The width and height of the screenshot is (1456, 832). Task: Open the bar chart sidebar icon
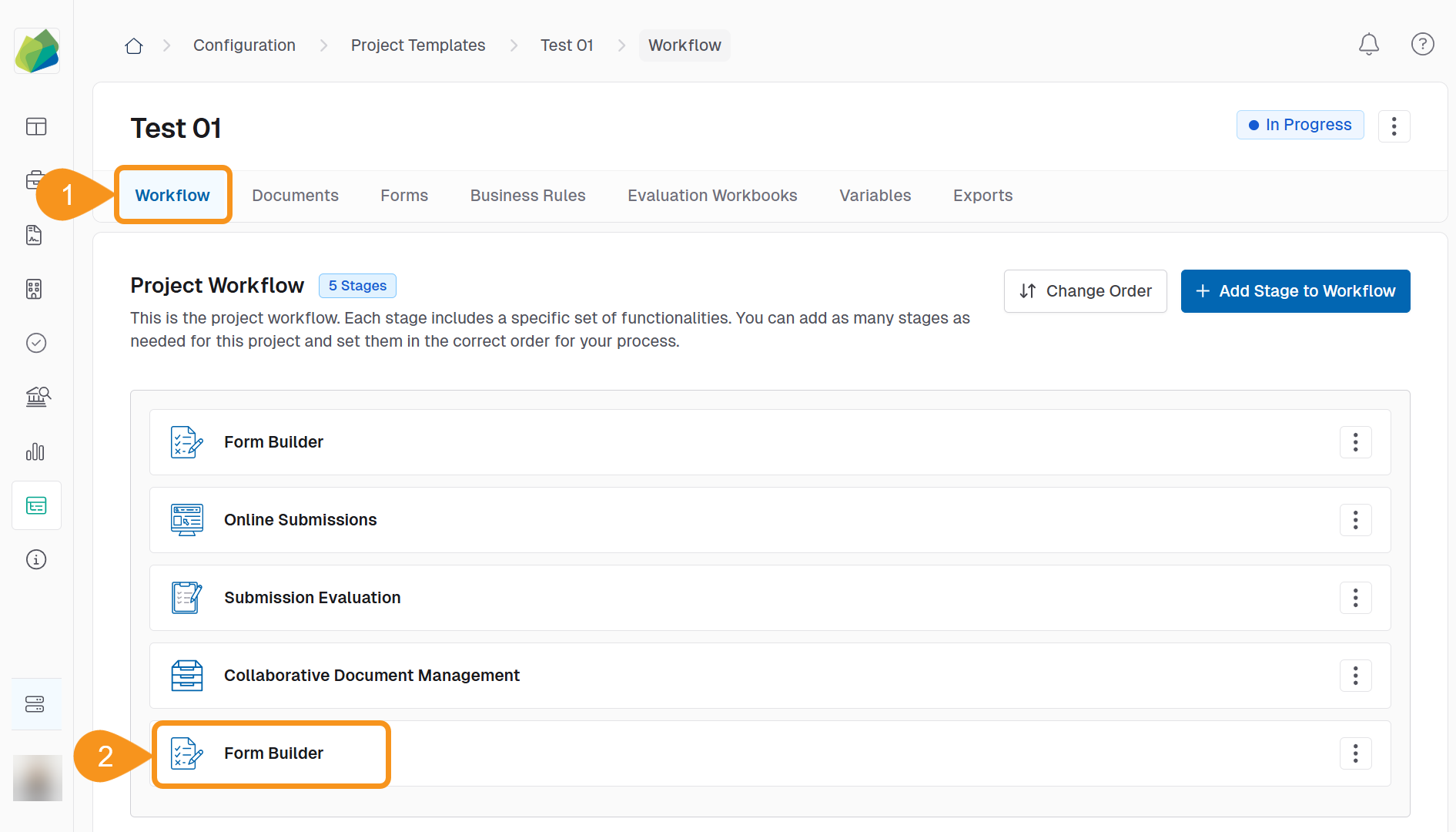(x=36, y=451)
